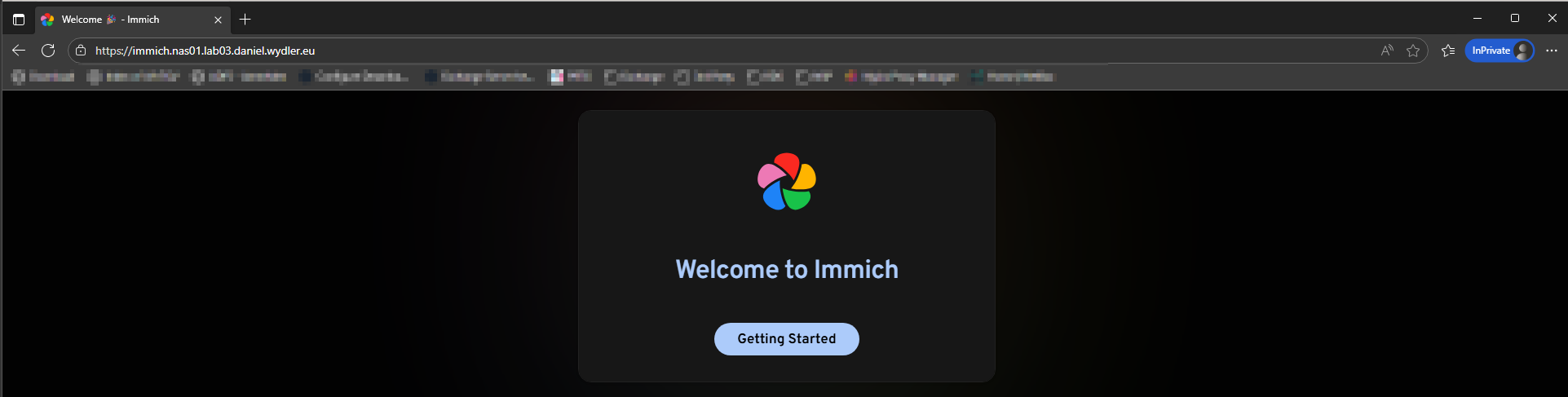Screen dimensions: 1568x397
Task: Open a new tab with the plus button
Action: coord(245,20)
